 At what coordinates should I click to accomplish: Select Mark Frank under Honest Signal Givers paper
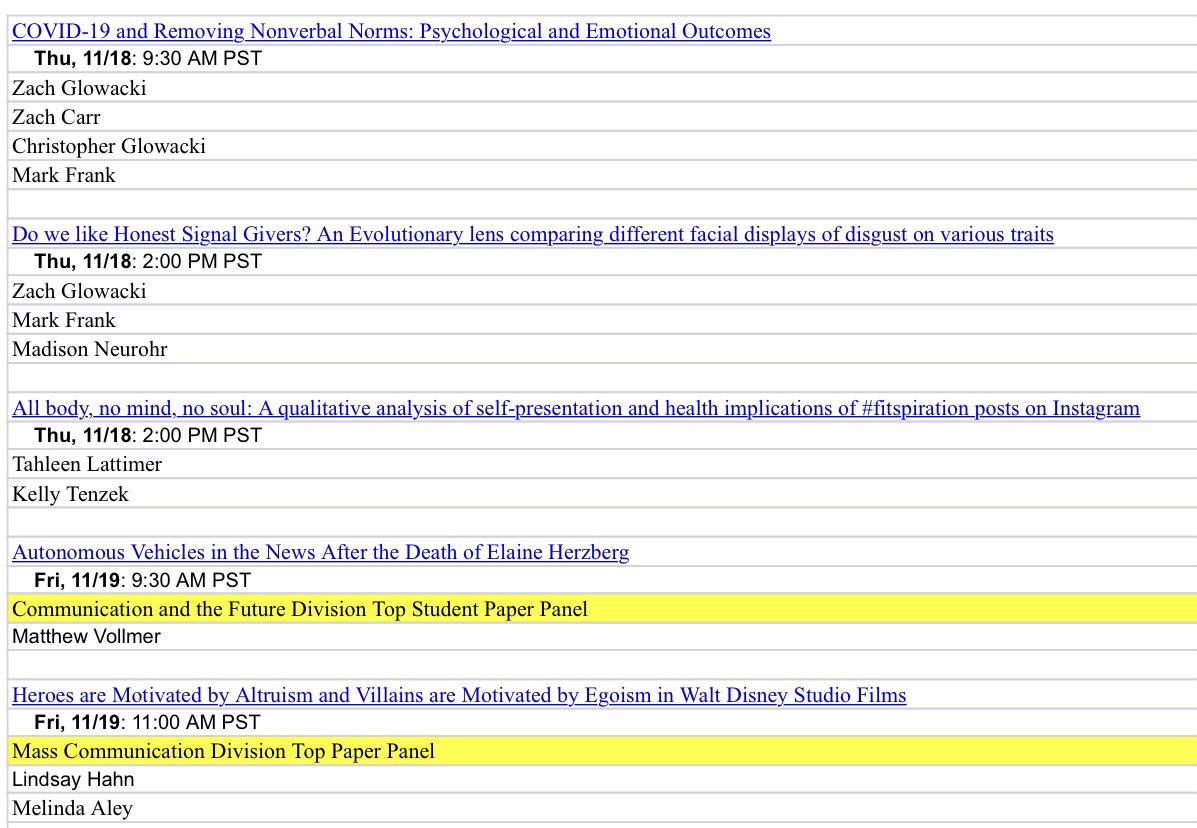[64, 320]
